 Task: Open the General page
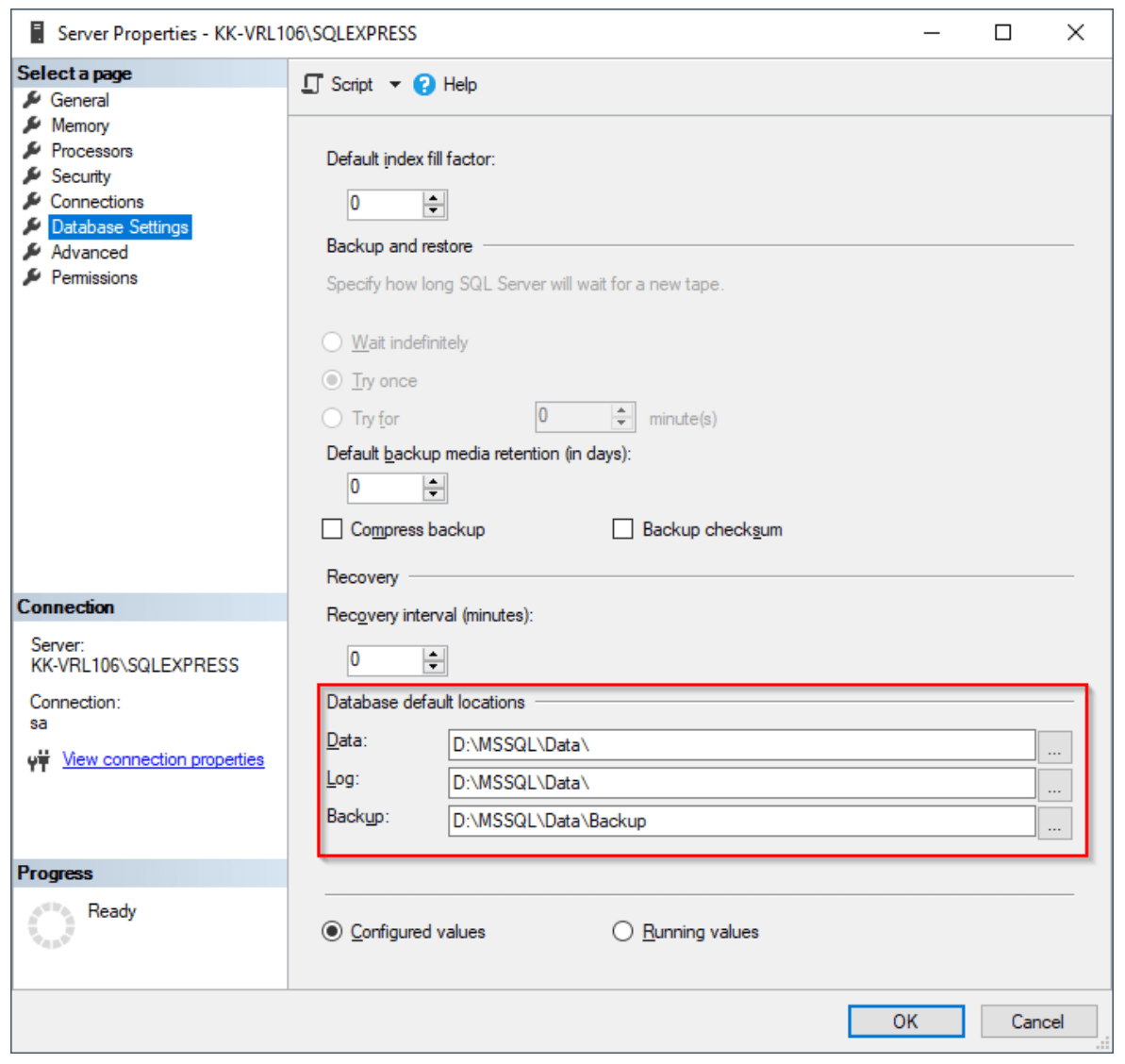[79, 100]
